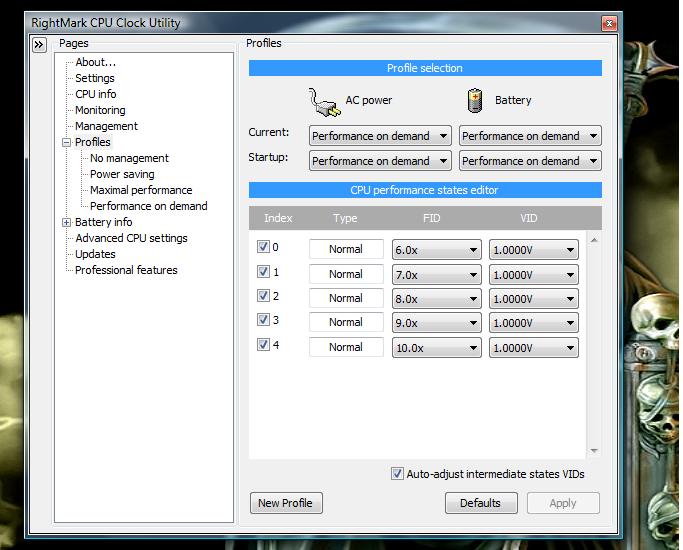The height and width of the screenshot is (550, 683).
Task: Click the CPU performance states editor header
Action: coord(425,190)
